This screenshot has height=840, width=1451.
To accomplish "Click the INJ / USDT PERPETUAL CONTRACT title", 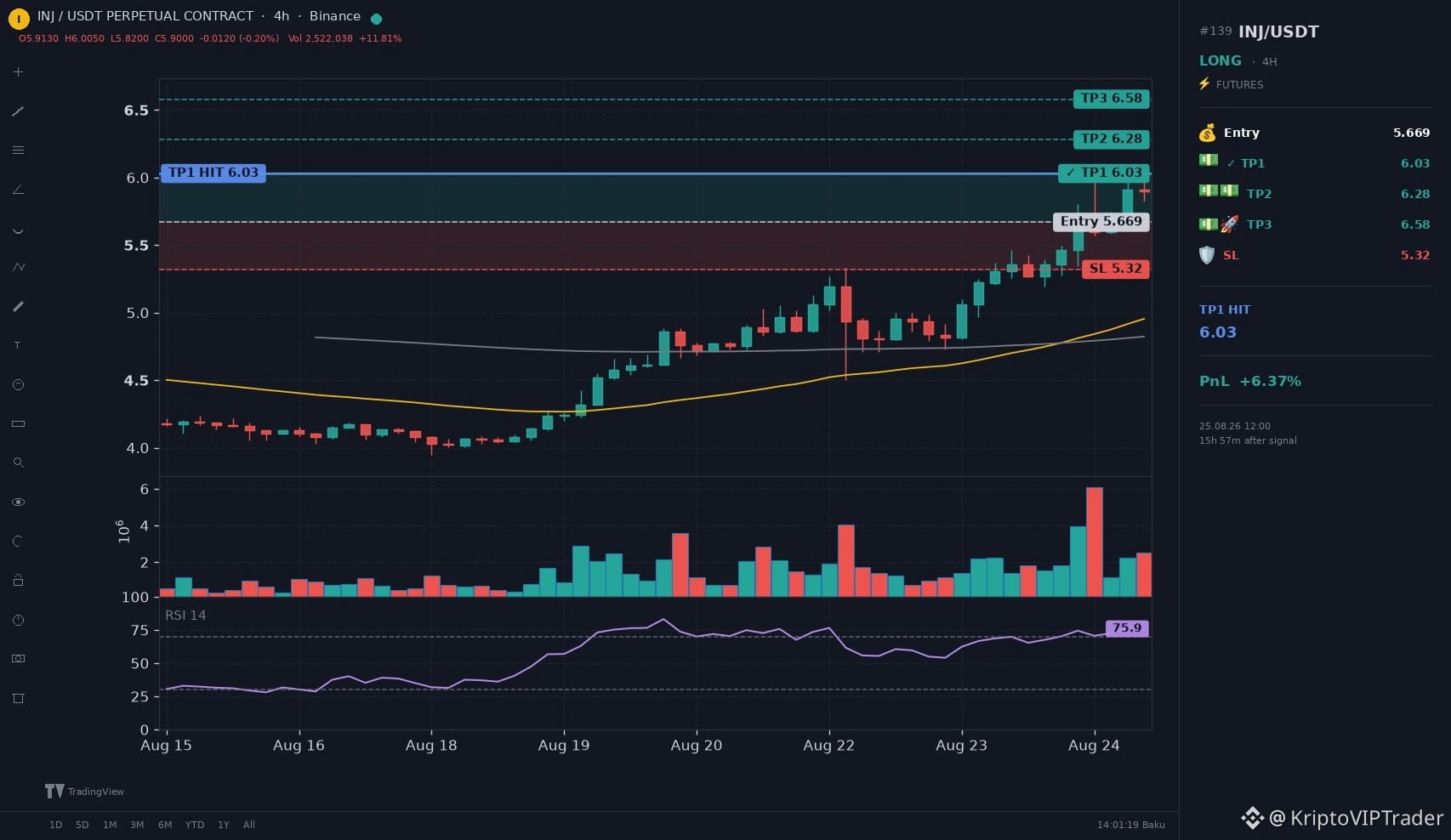I will pyautogui.click(x=145, y=16).
